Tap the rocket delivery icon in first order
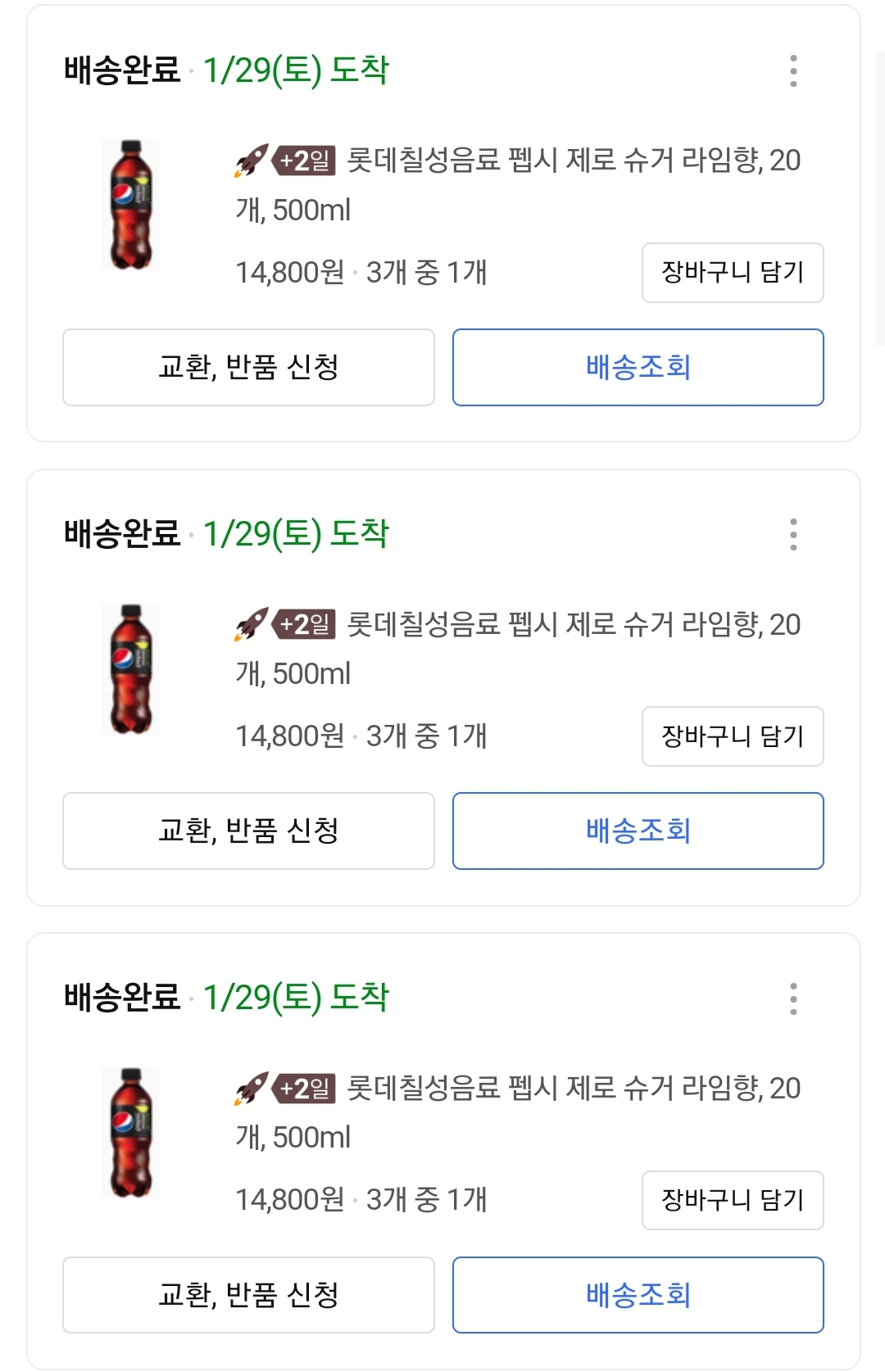This screenshot has width=885, height=1372. coord(251,161)
